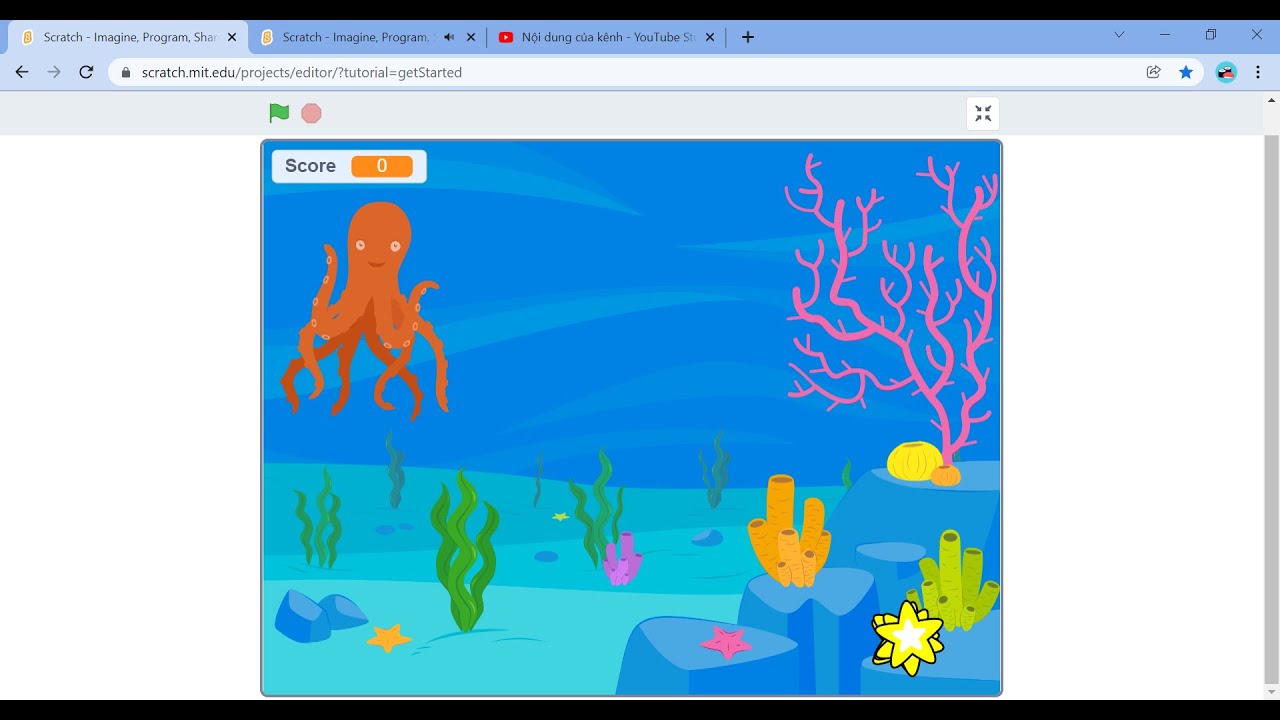Open the Chrome profile avatar
Image resolution: width=1280 pixels, height=720 pixels.
pyautogui.click(x=1226, y=72)
